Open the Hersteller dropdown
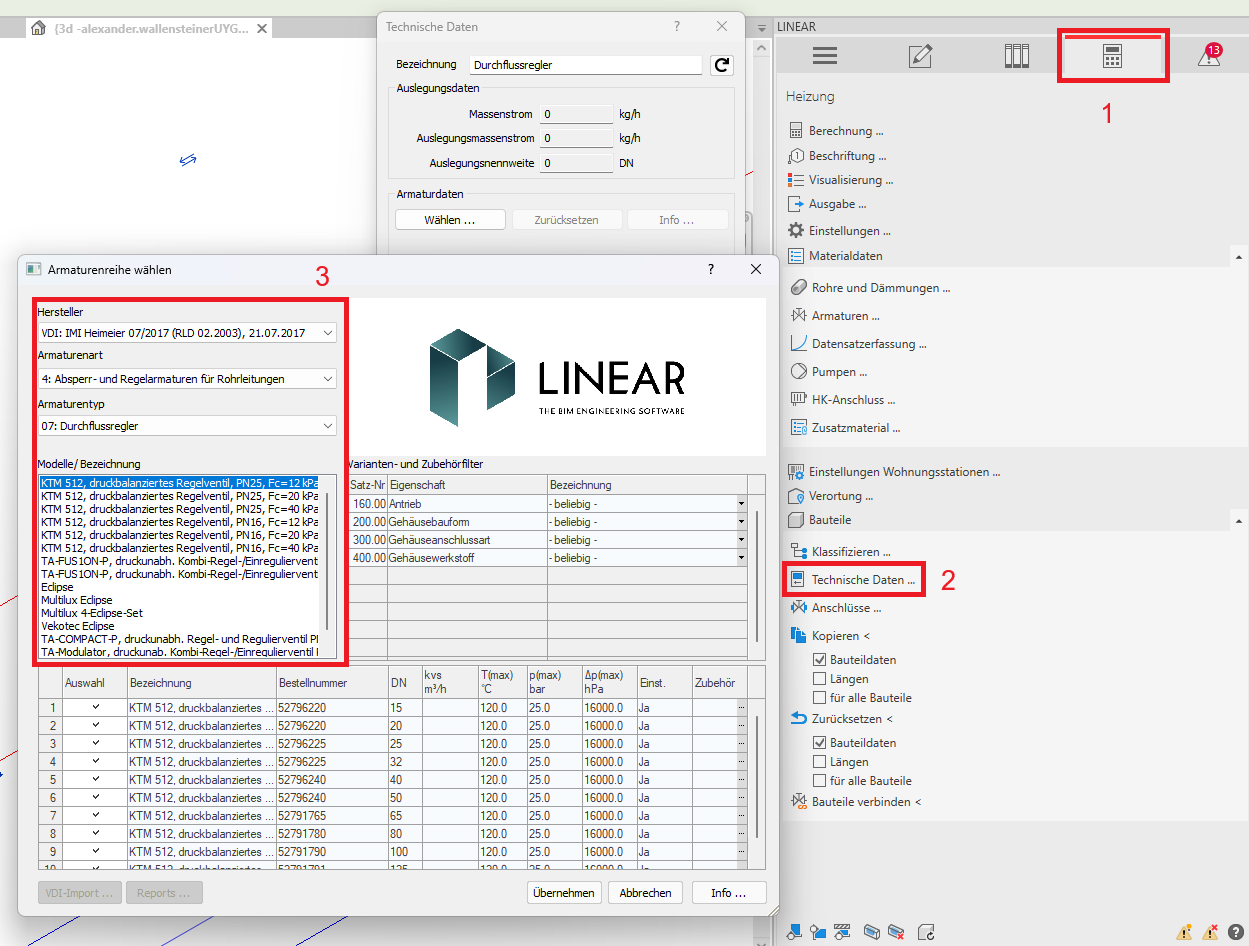The image size is (1249, 946). (187, 332)
